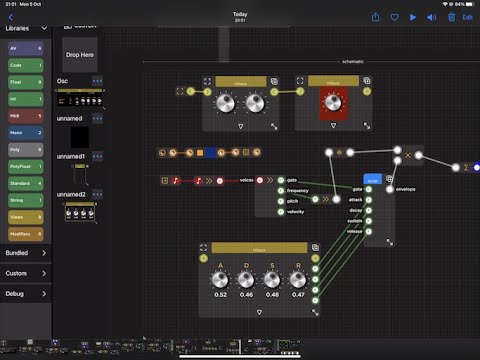Favorite the patch with the heart icon
The image size is (480, 360).
coord(394,17)
